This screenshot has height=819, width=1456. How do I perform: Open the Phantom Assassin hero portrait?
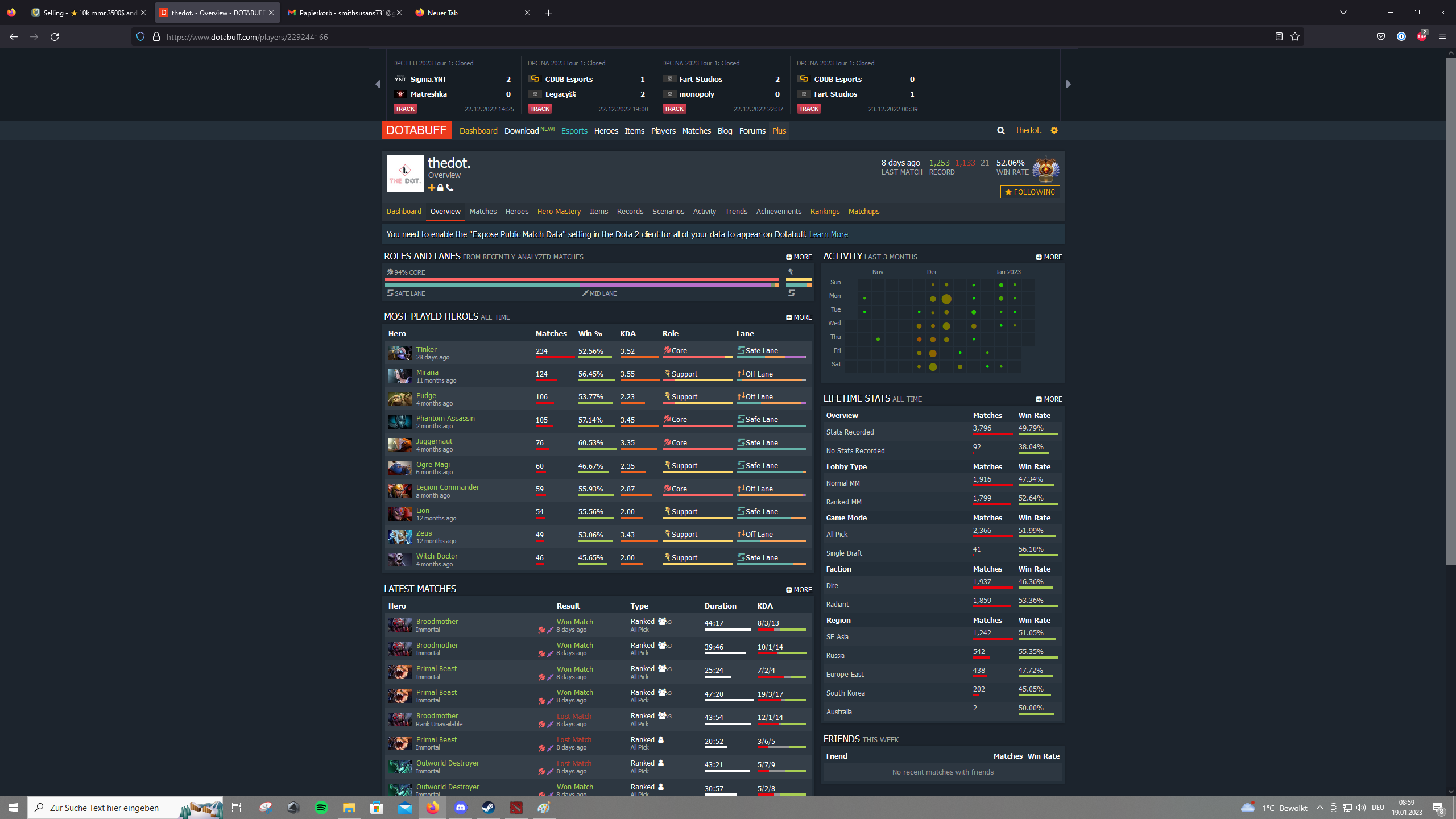pyautogui.click(x=400, y=422)
